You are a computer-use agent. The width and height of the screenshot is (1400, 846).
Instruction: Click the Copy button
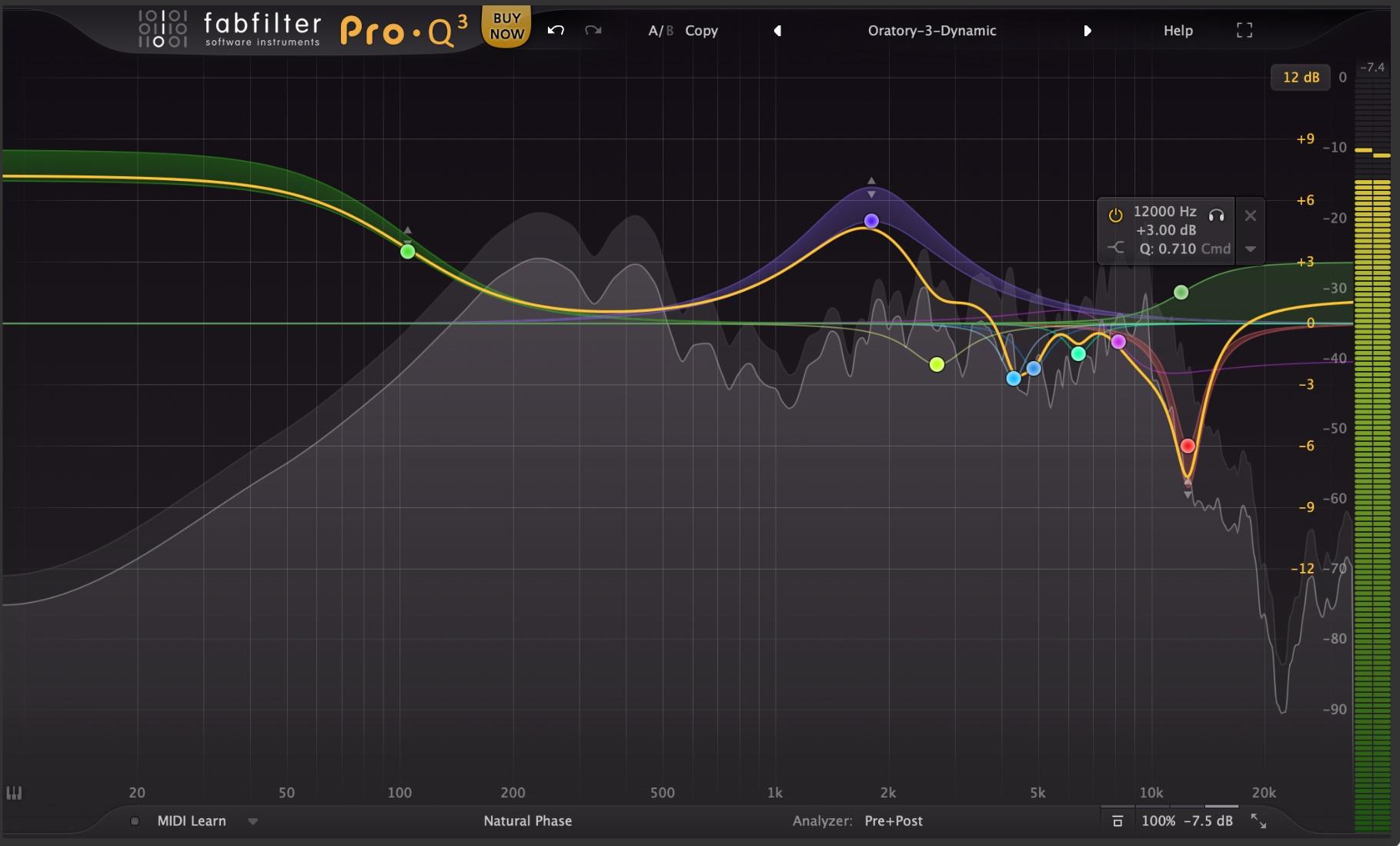pyautogui.click(x=701, y=31)
